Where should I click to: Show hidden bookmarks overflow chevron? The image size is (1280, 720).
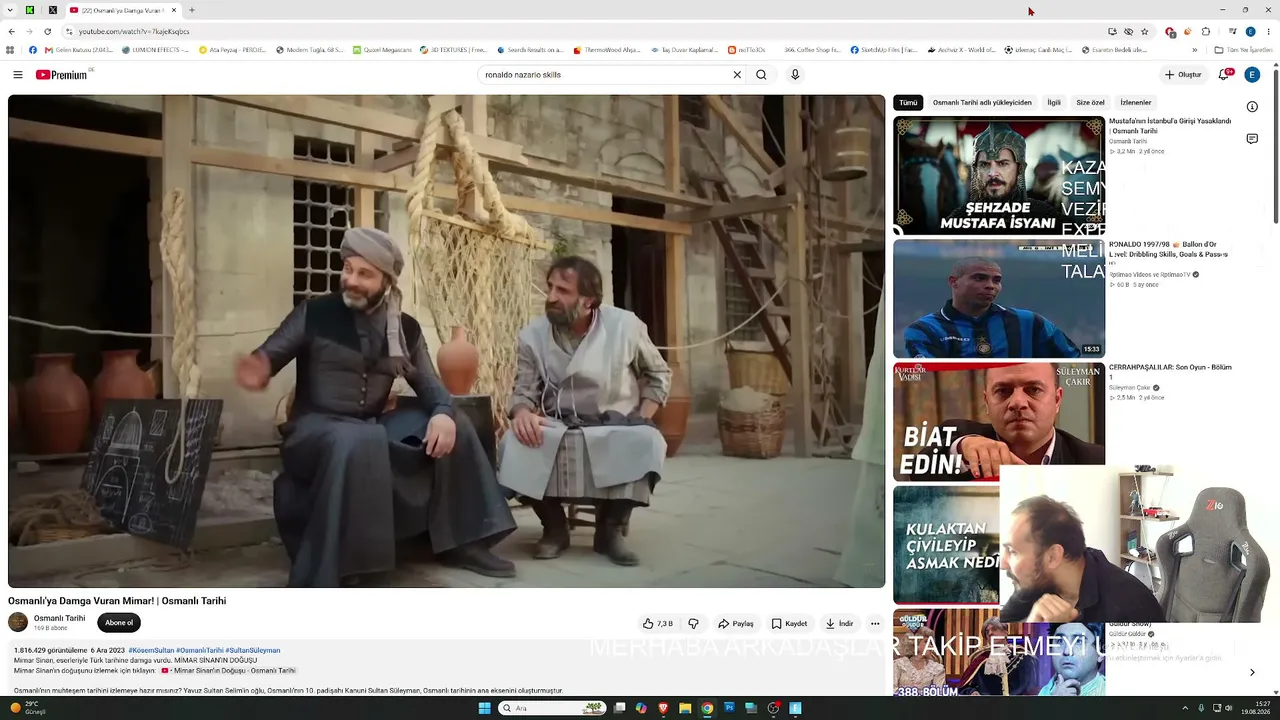point(1194,50)
